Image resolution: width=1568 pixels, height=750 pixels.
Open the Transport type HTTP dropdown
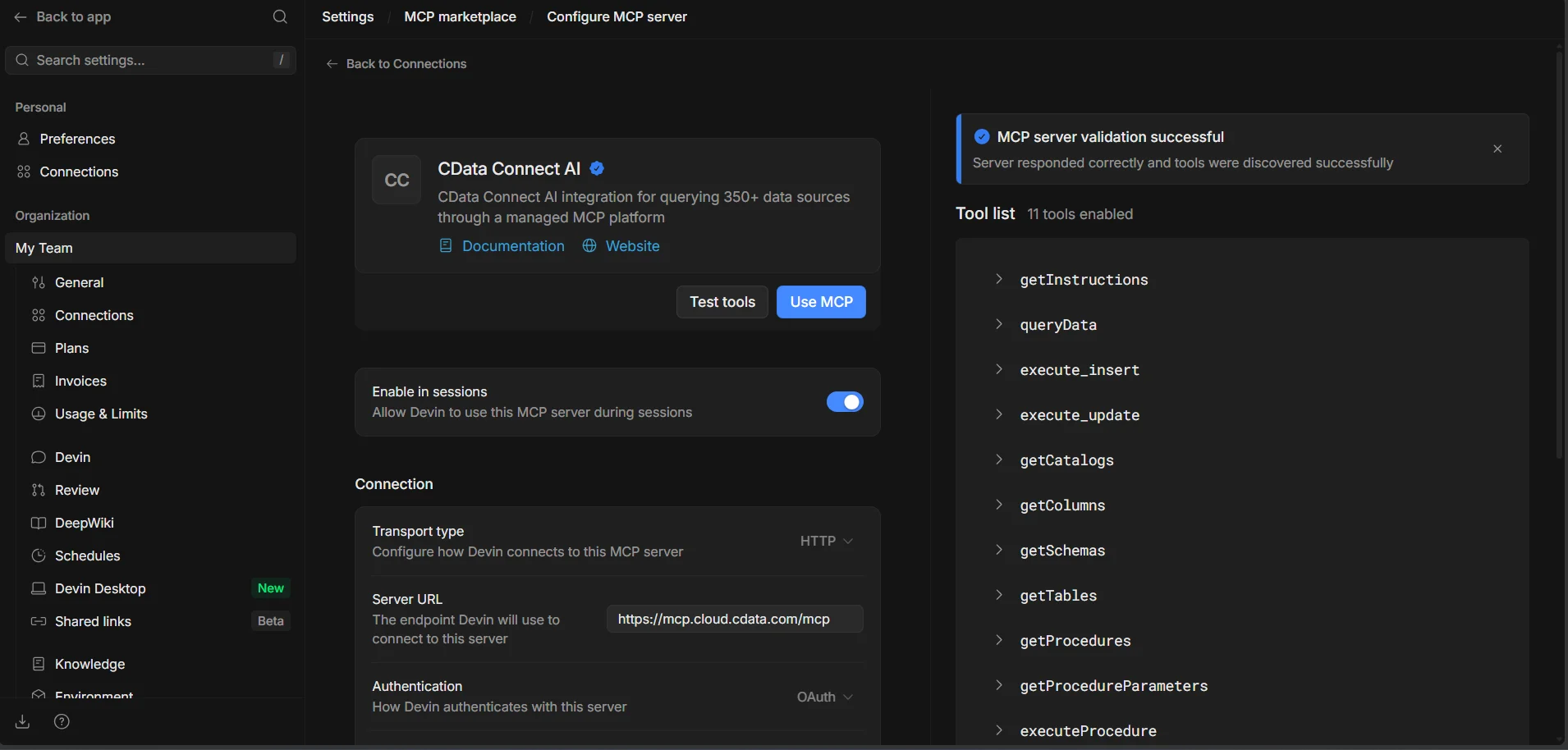(827, 541)
